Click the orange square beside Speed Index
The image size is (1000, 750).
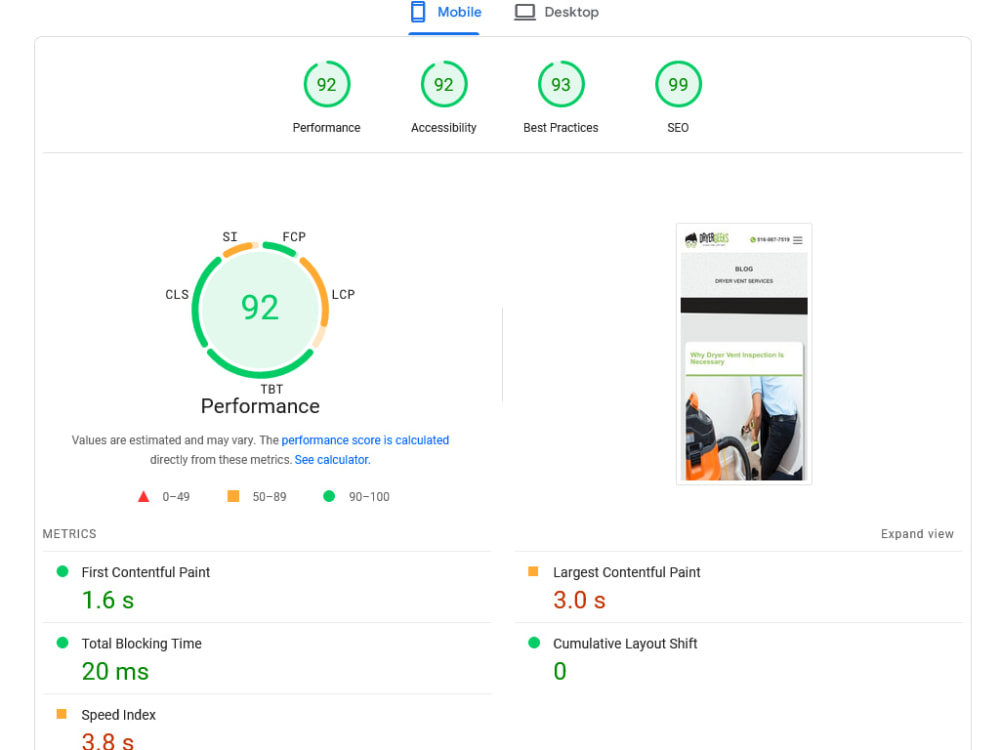[x=61, y=714]
